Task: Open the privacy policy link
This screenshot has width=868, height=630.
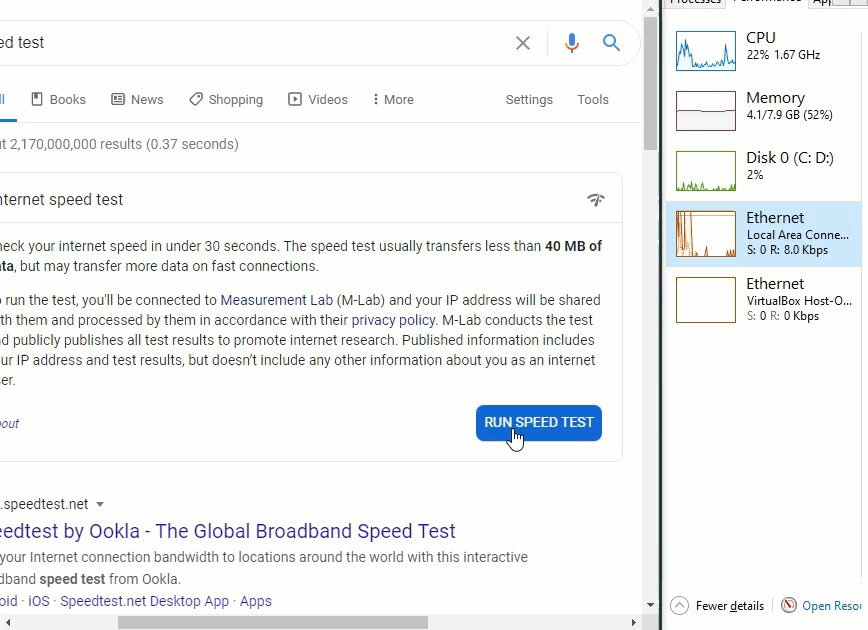Action: point(393,321)
